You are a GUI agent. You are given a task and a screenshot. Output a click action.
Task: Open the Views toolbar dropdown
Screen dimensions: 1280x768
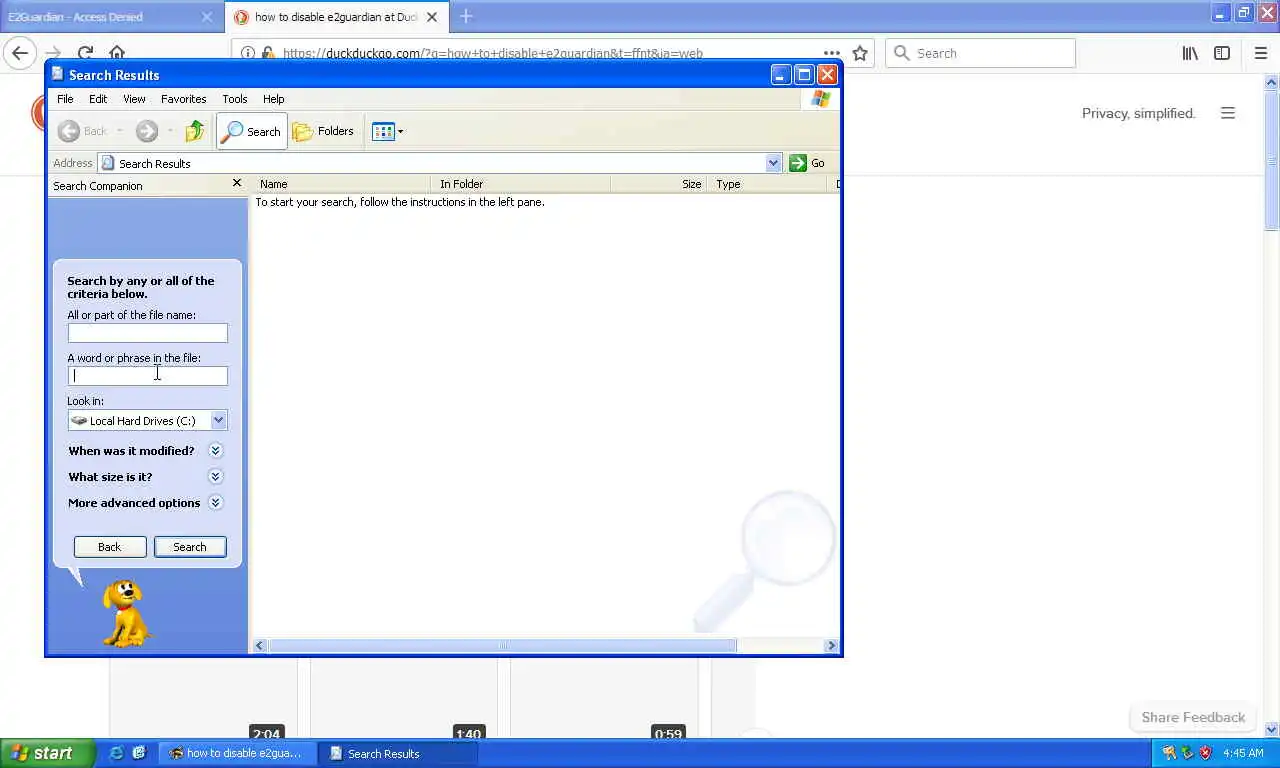388,131
